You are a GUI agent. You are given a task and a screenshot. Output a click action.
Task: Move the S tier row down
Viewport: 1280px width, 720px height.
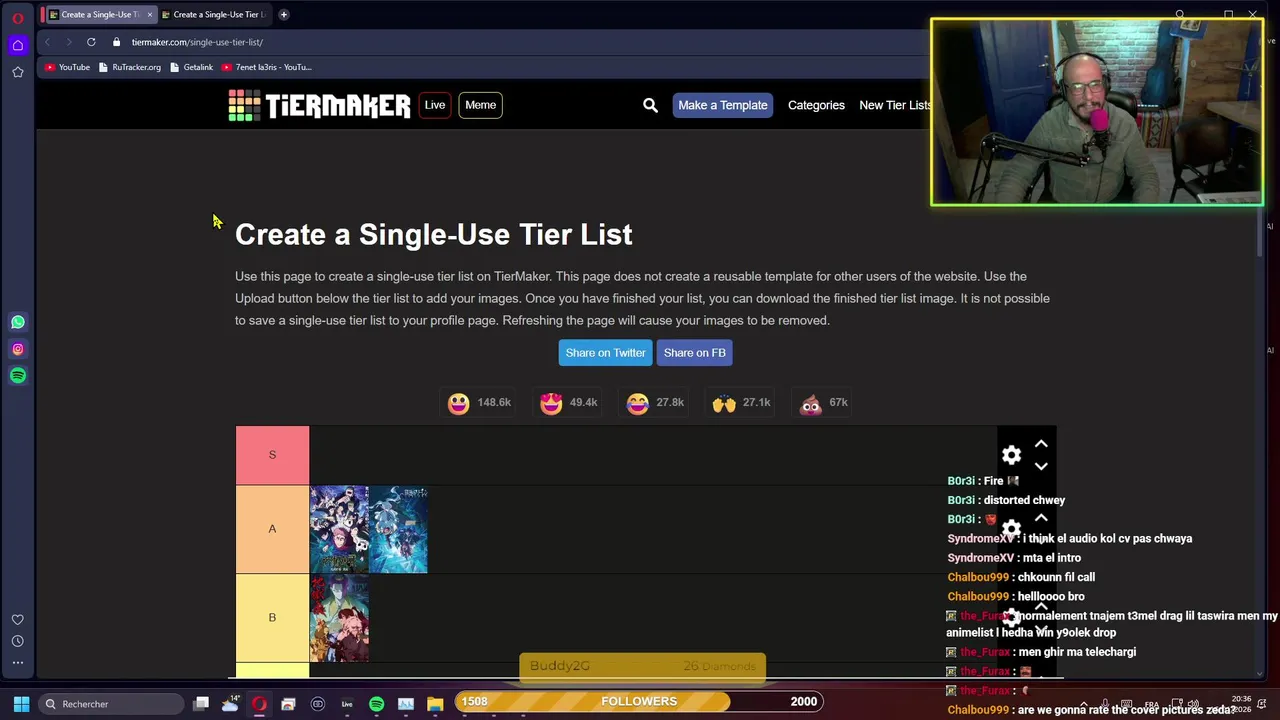pyautogui.click(x=1041, y=466)
